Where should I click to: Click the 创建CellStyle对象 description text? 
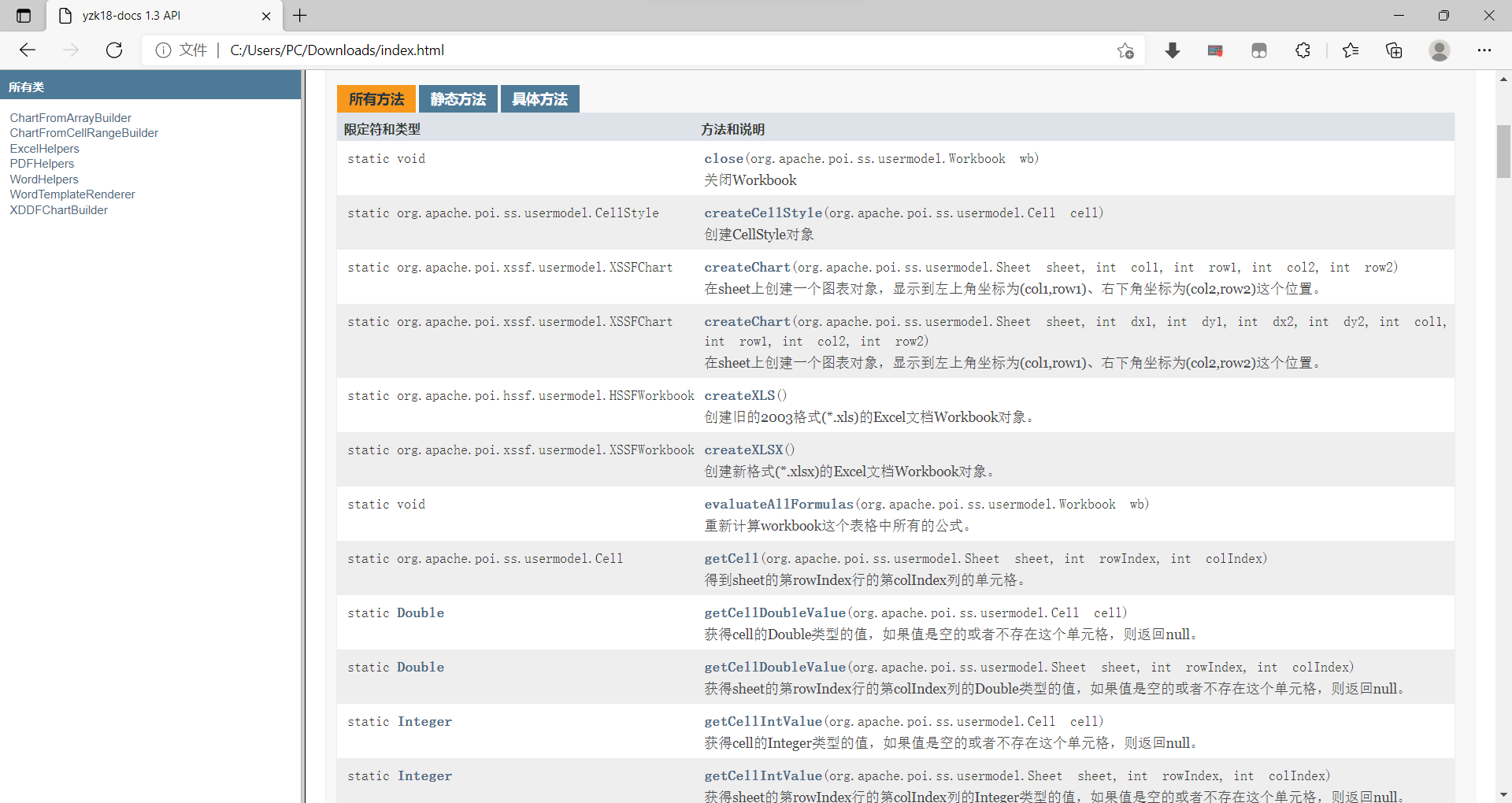coord(759,235)
